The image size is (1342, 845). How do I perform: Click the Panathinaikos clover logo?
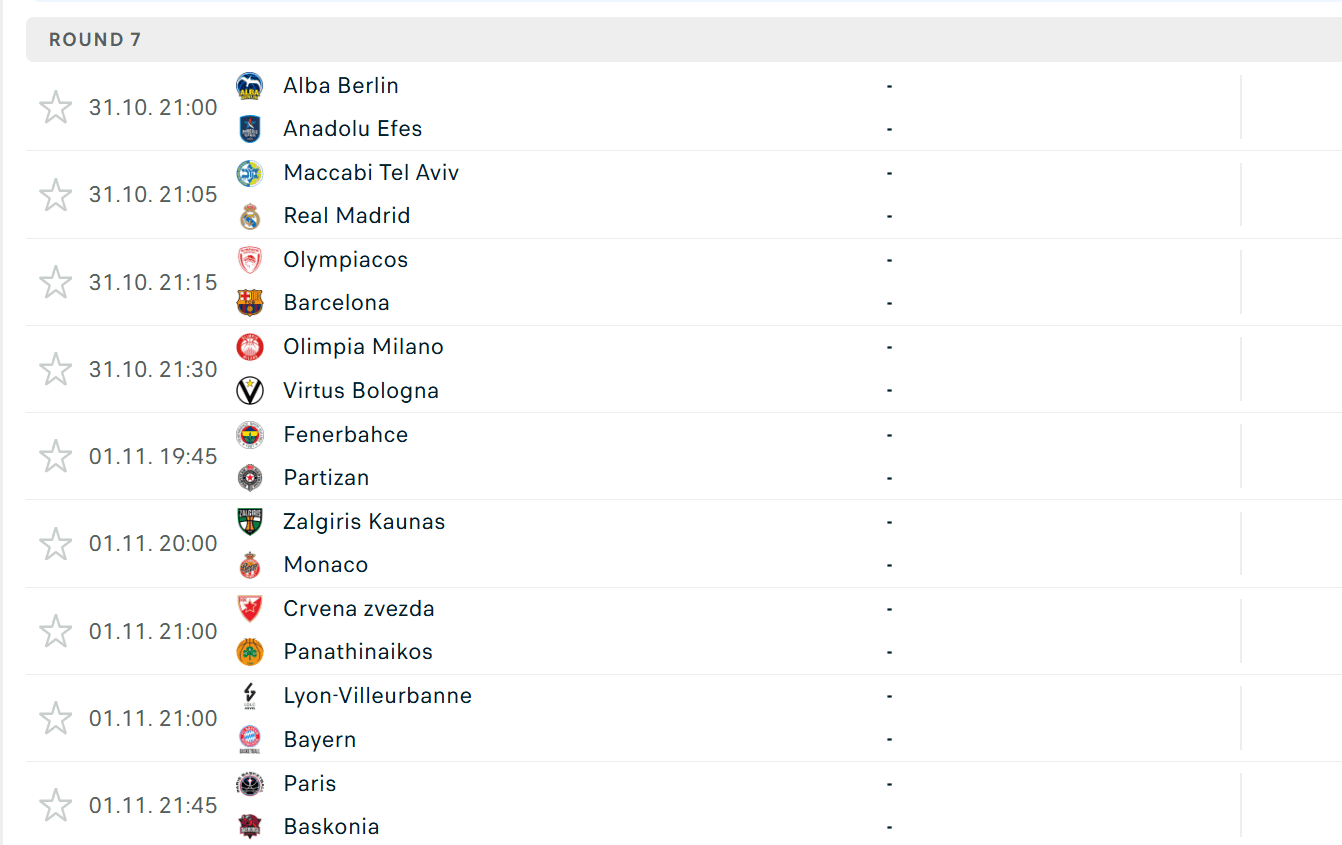249,652
